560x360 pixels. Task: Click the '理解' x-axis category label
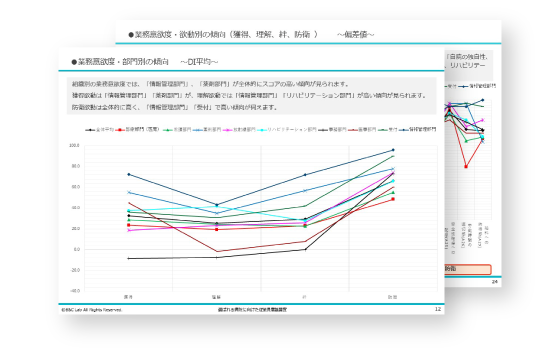coord(216,297)
